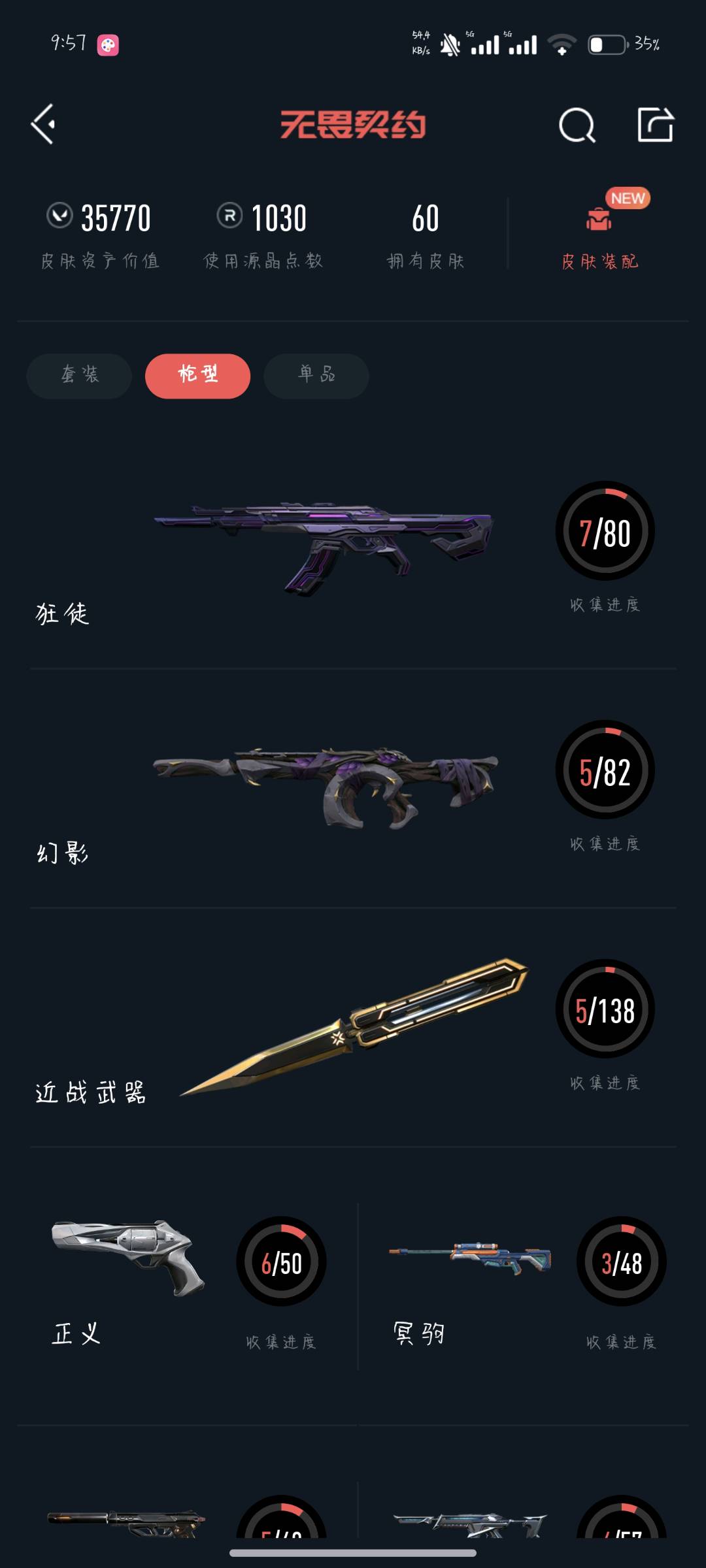Open the 狂徒 rifle skin image
Screen dimensions: 706x1568
pyautogui.click(x=324, y=547)
